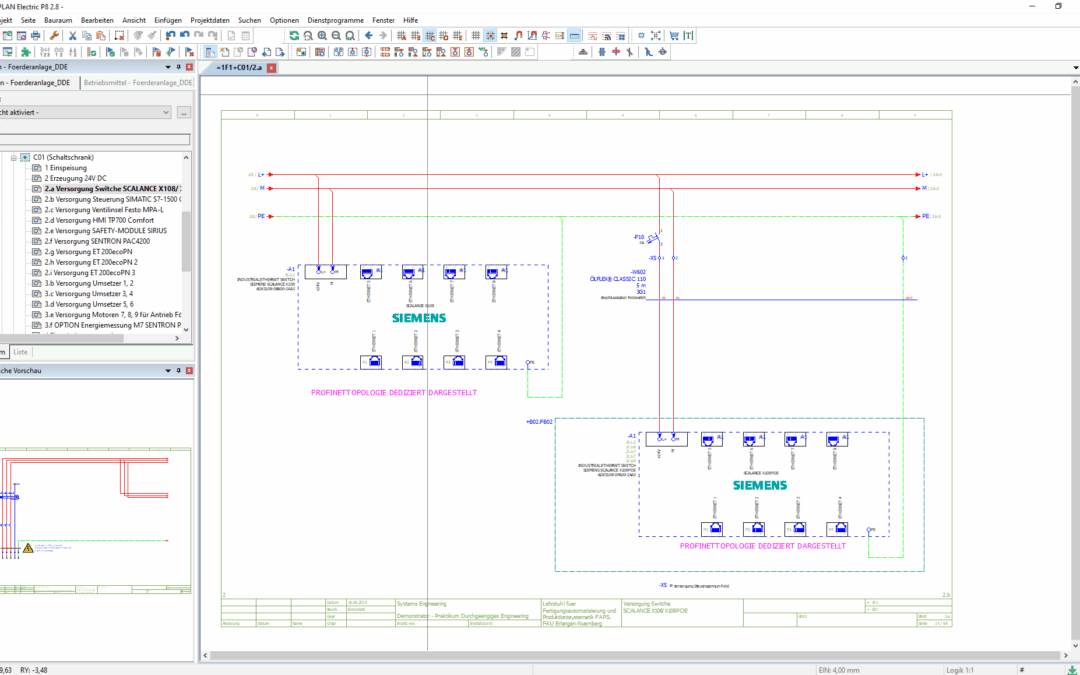Click the Paste clipboard icon

click(100, 36)
